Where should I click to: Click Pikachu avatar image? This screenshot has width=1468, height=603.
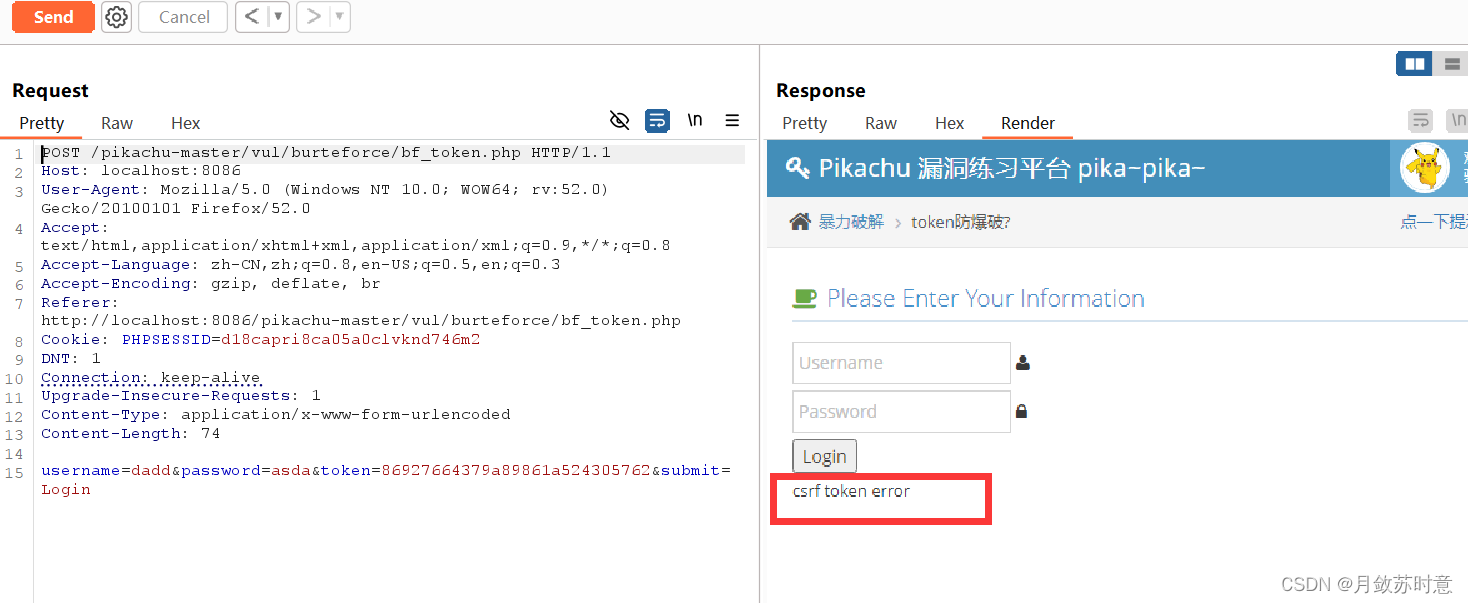(1425, 168)
